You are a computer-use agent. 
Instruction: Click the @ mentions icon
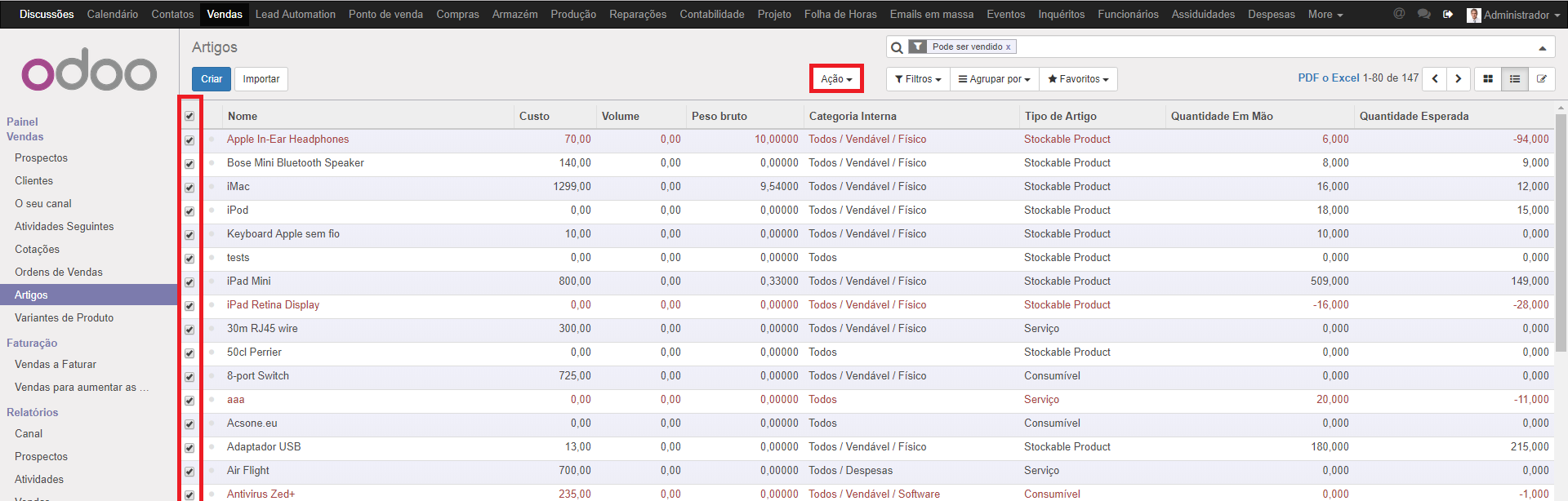pyautogui.click(x=1399, y=14)
